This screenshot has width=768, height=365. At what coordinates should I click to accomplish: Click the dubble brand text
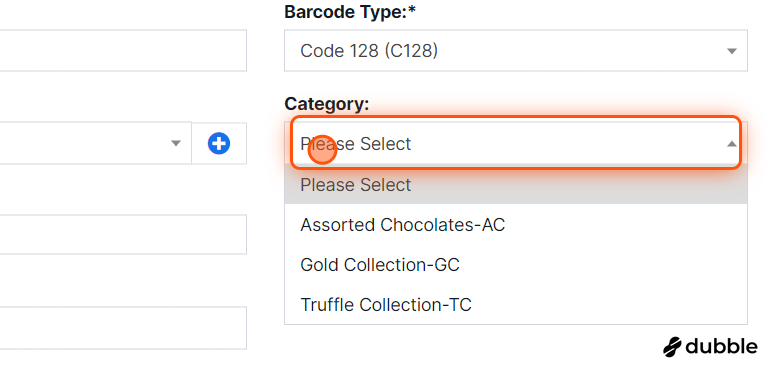coord(721,347)
